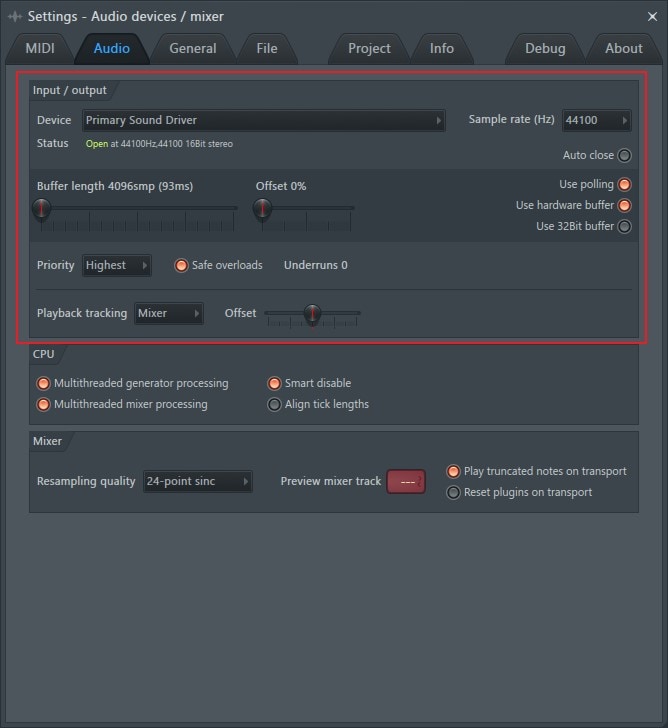
Task: Open the Device dropdown Primary Sound Driver
Action: [x=263, y=120]
